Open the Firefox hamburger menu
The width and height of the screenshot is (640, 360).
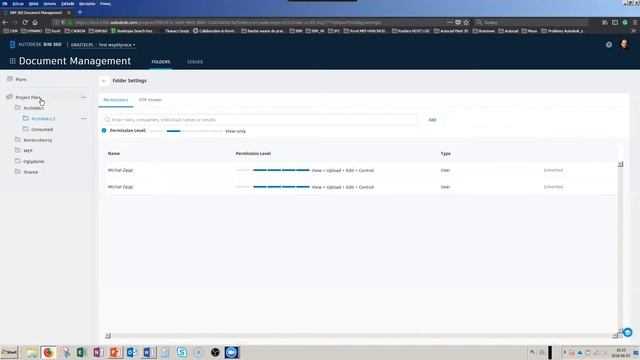(x=635, y=22)
